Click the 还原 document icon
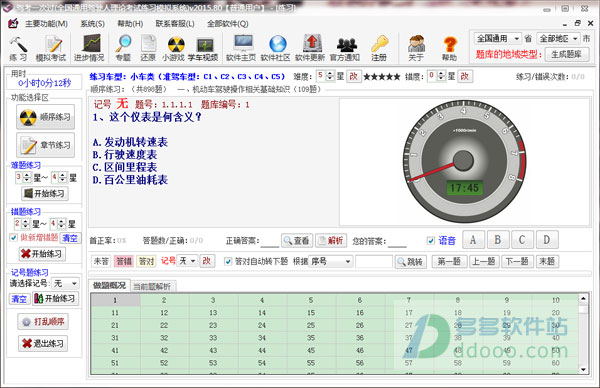 point(148,49)
